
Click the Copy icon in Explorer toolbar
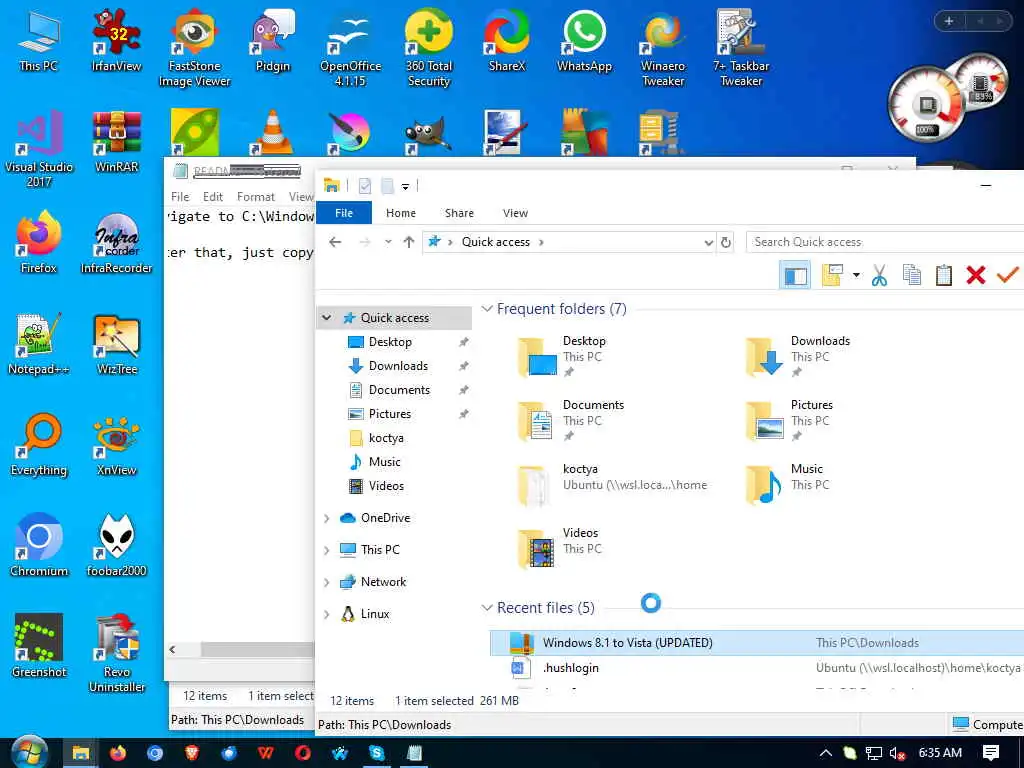coord(912,275)
